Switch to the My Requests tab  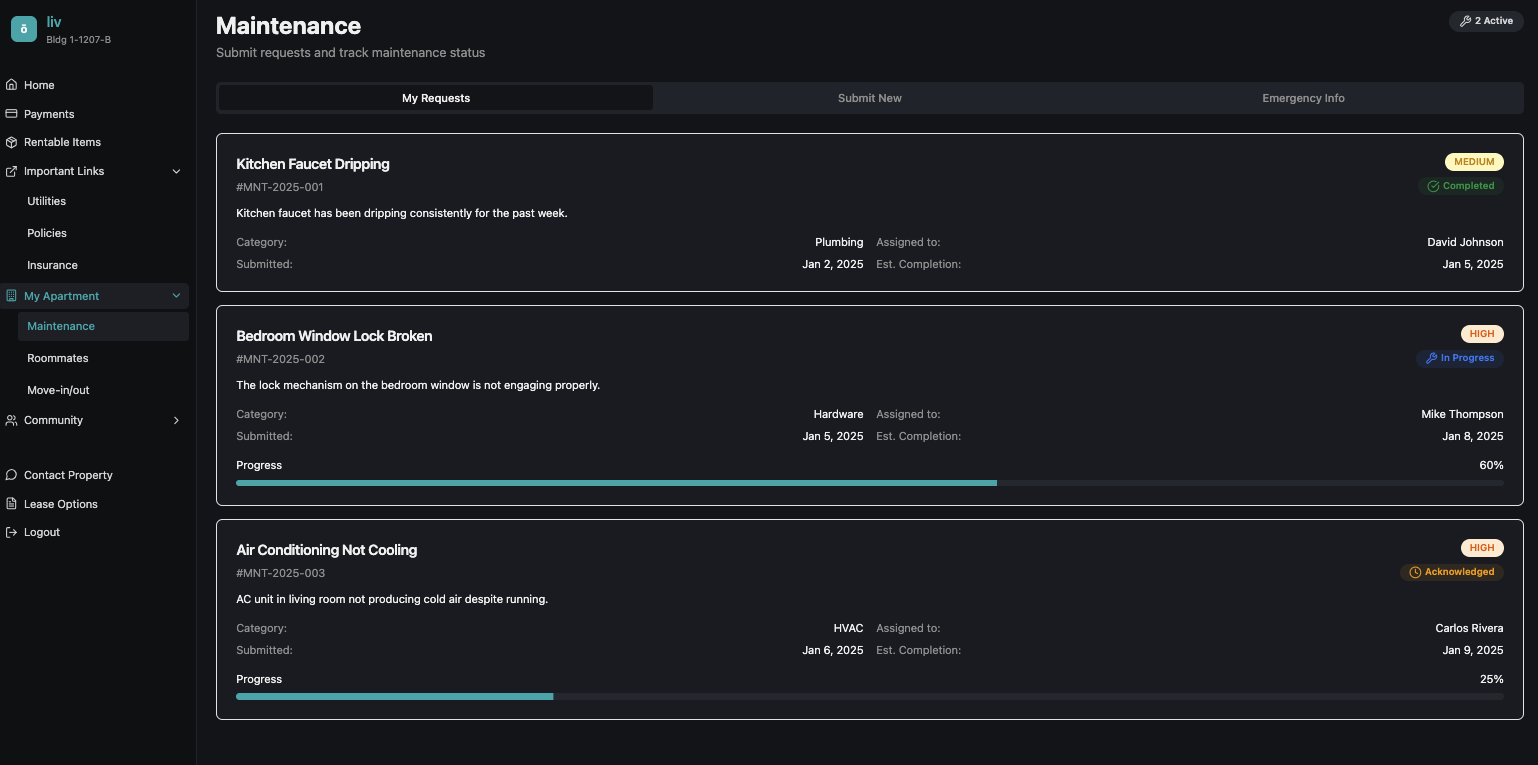436,98
